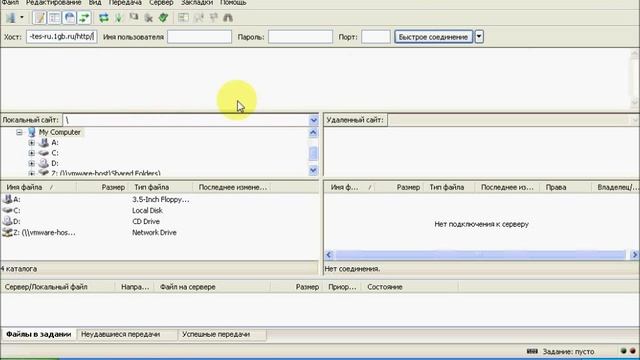The width and height of the screenshot is (640, 360).
Task: Open the Помощь menu
Action: click(x=233, y=2)
